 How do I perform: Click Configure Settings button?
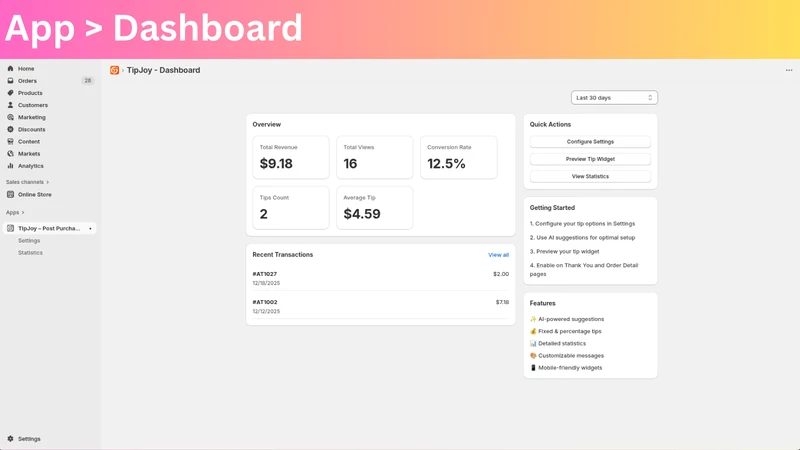590,142
